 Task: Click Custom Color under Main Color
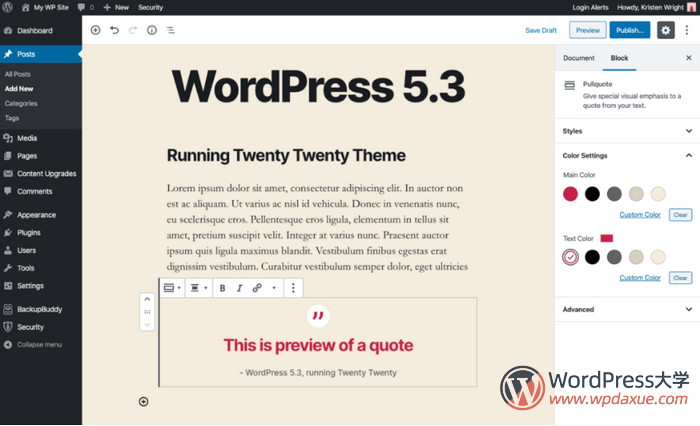(x=640, y=215)
